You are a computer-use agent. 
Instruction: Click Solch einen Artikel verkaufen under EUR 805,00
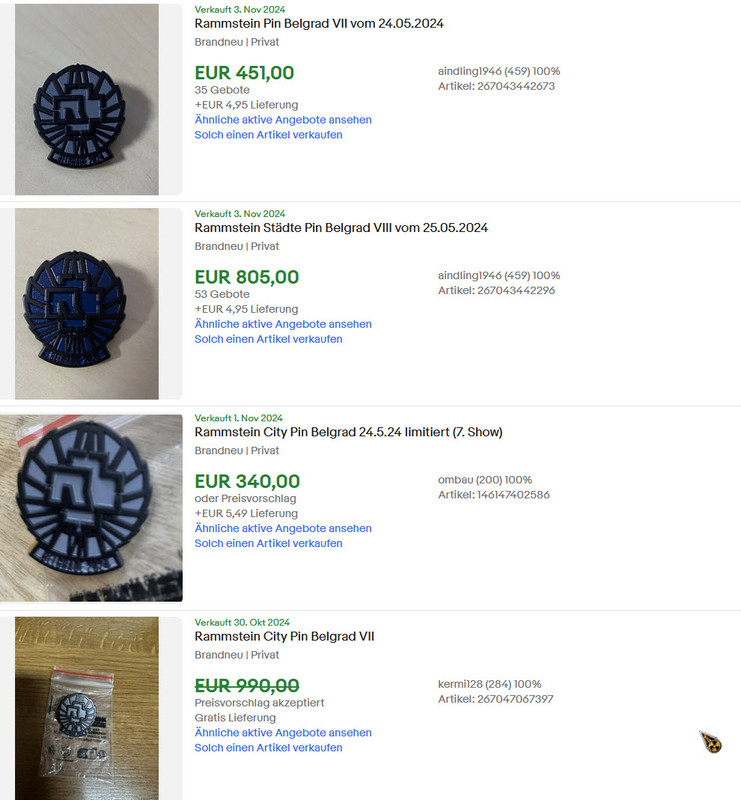pyautogui.click(x=268, y=339)
